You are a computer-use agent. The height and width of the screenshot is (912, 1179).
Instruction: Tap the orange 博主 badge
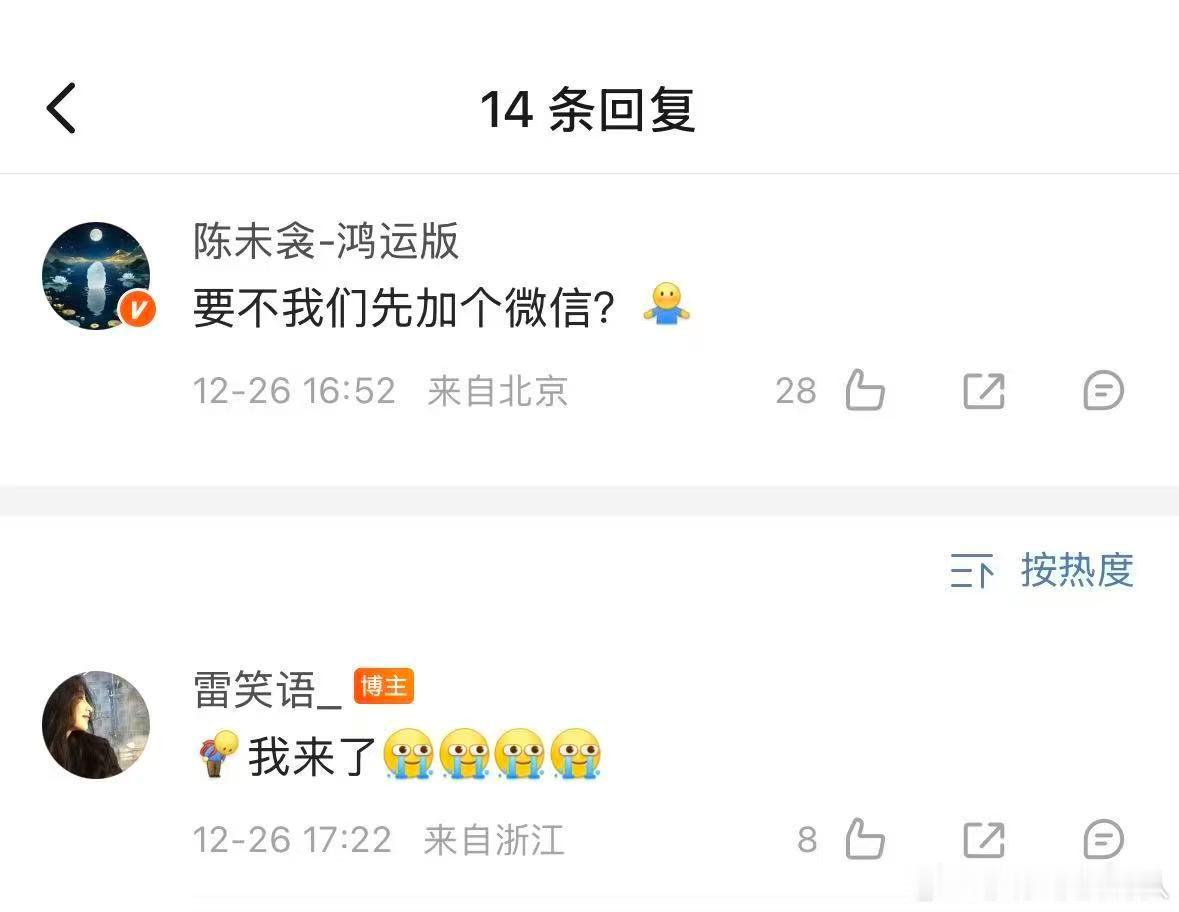(383, 686)
